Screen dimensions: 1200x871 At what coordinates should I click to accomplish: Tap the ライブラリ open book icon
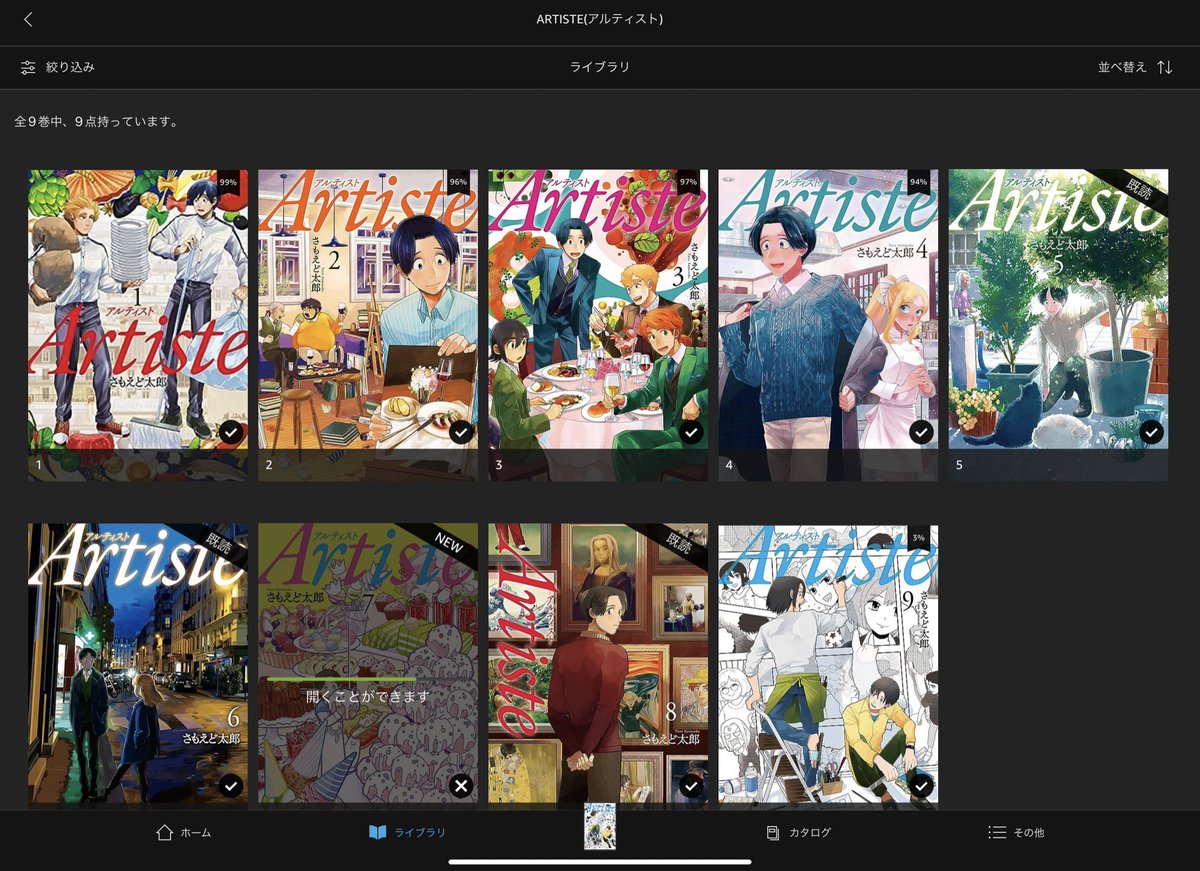pos(377,832)
